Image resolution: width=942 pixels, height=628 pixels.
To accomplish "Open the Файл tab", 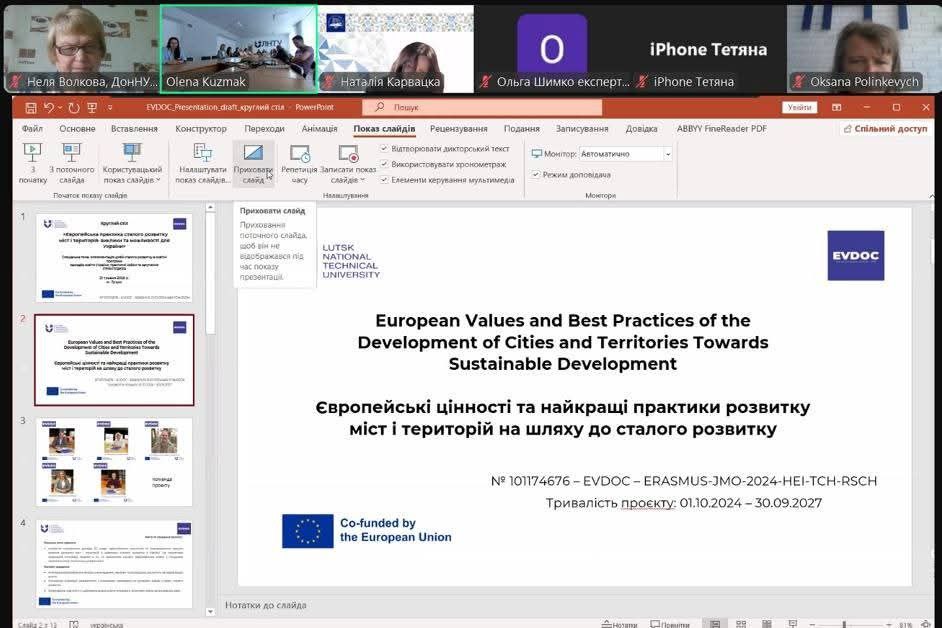I will (x=32, y=129).
